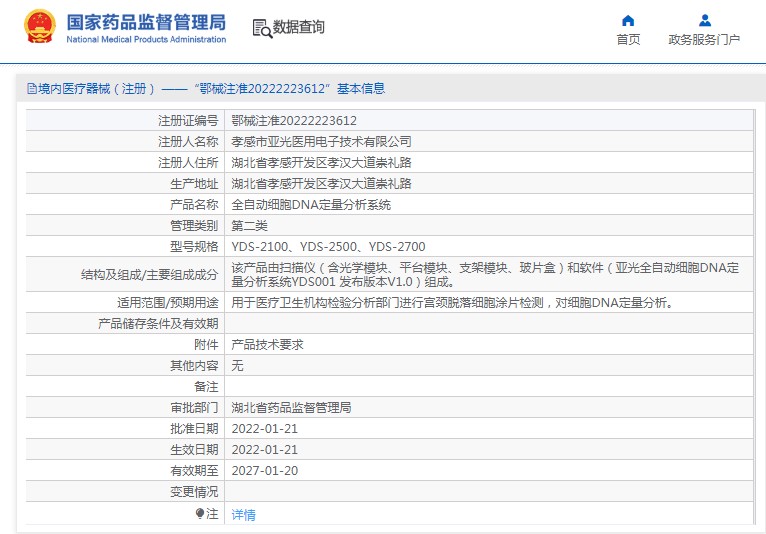Select 湖北省药品监督管理局 approving department
766x534 pixels.
291,408
